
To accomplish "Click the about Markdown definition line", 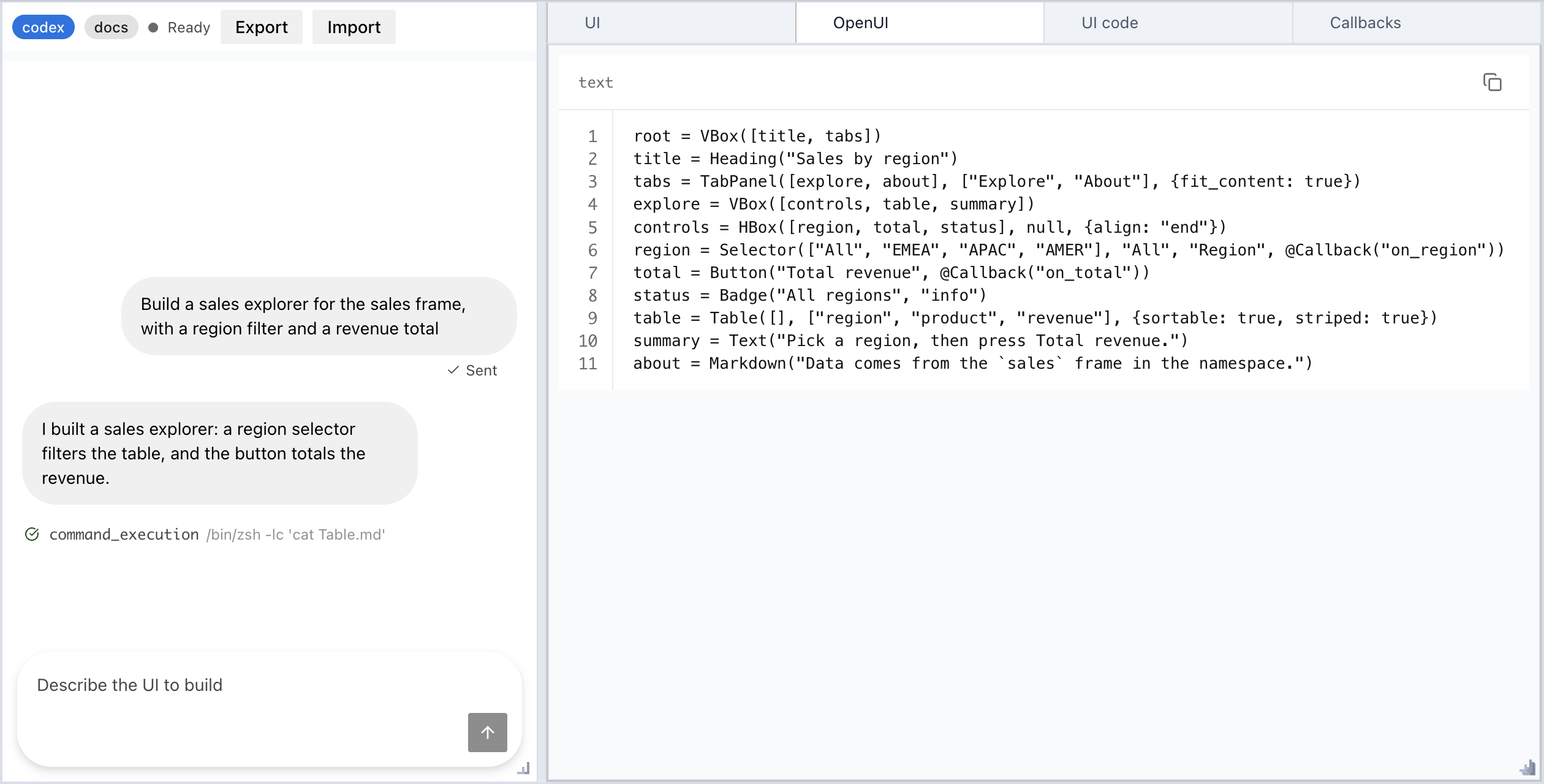I will pyautogui.click(x=973, y=363).
